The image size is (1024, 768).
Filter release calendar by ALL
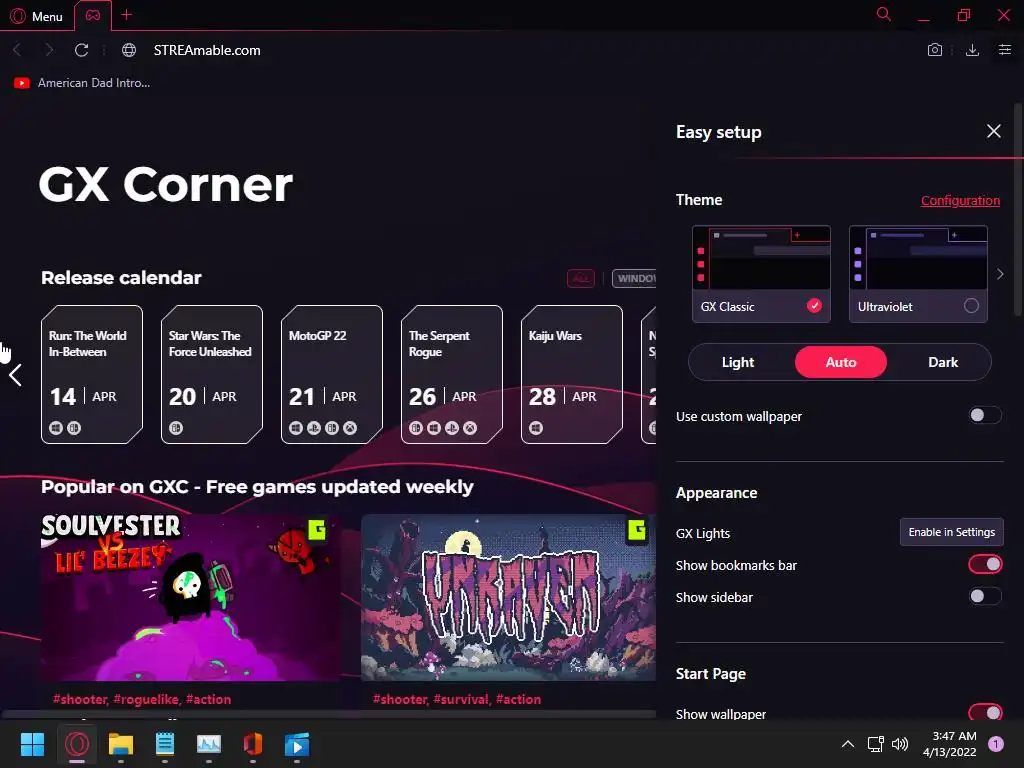tap(581, 278)
